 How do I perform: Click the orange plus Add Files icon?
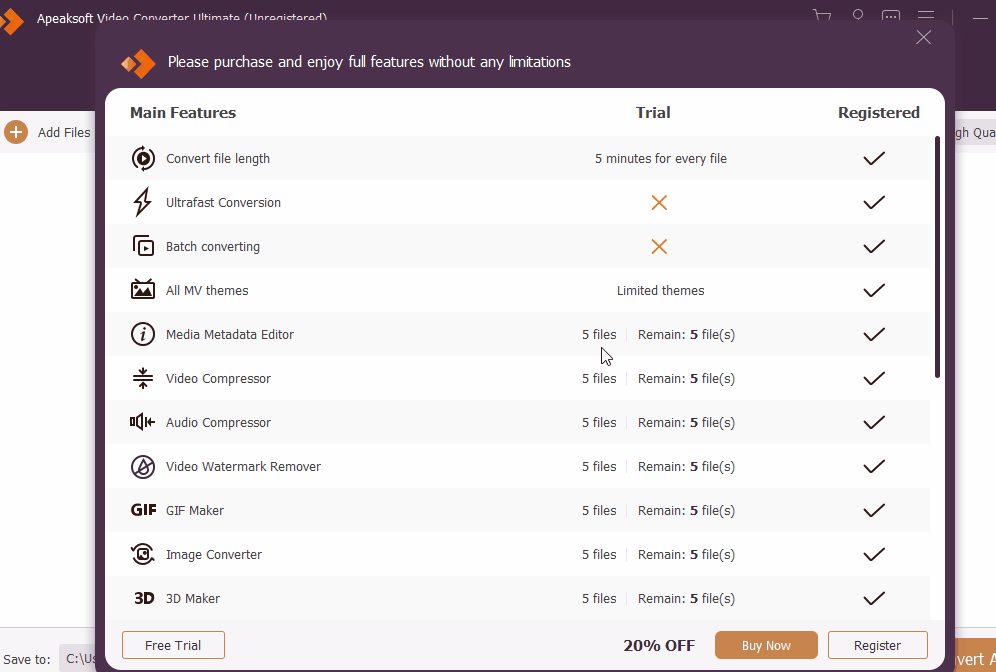pyautogui.click(x=16, y=132)
